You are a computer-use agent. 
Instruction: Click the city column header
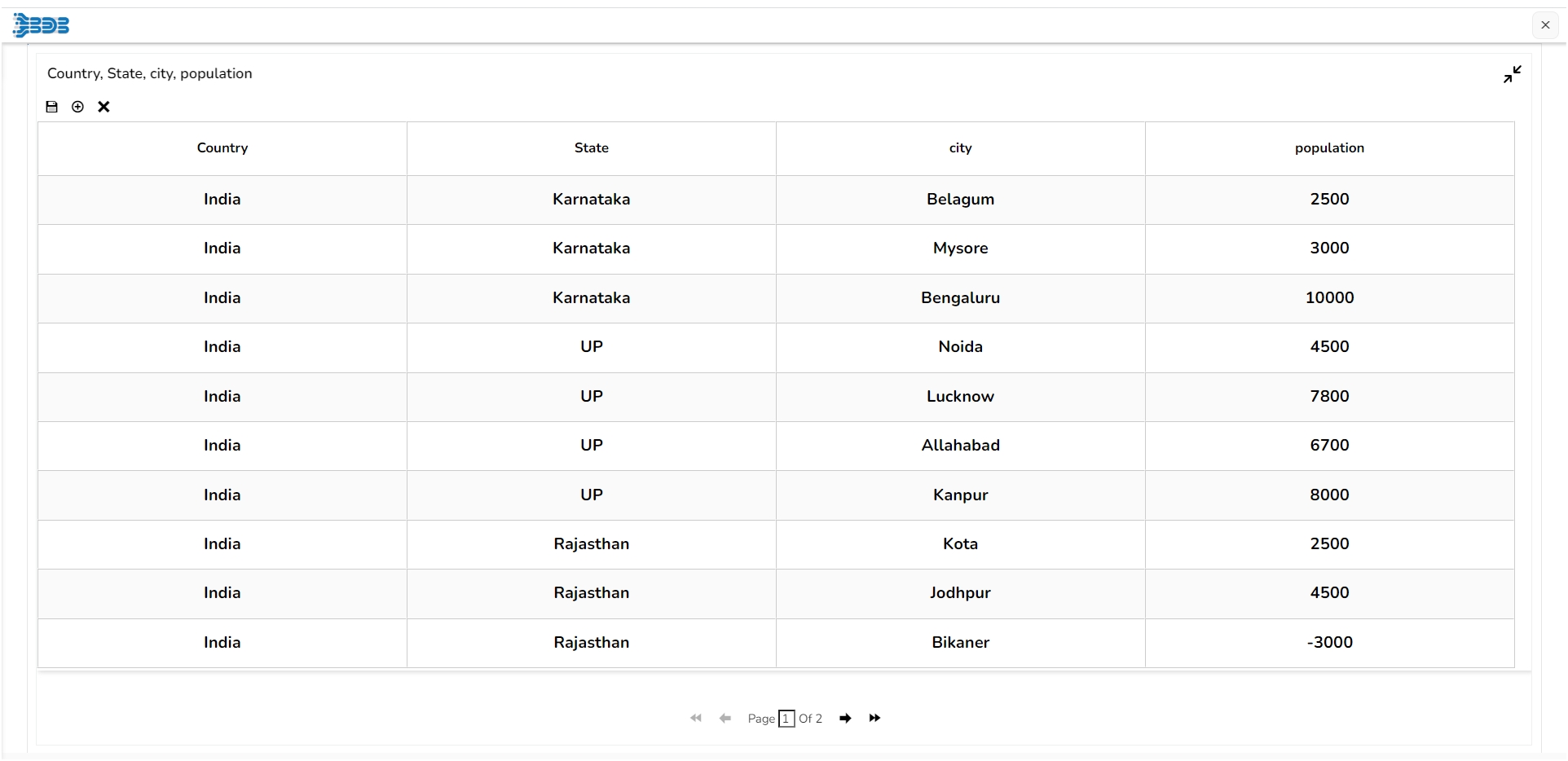(961, 148)
